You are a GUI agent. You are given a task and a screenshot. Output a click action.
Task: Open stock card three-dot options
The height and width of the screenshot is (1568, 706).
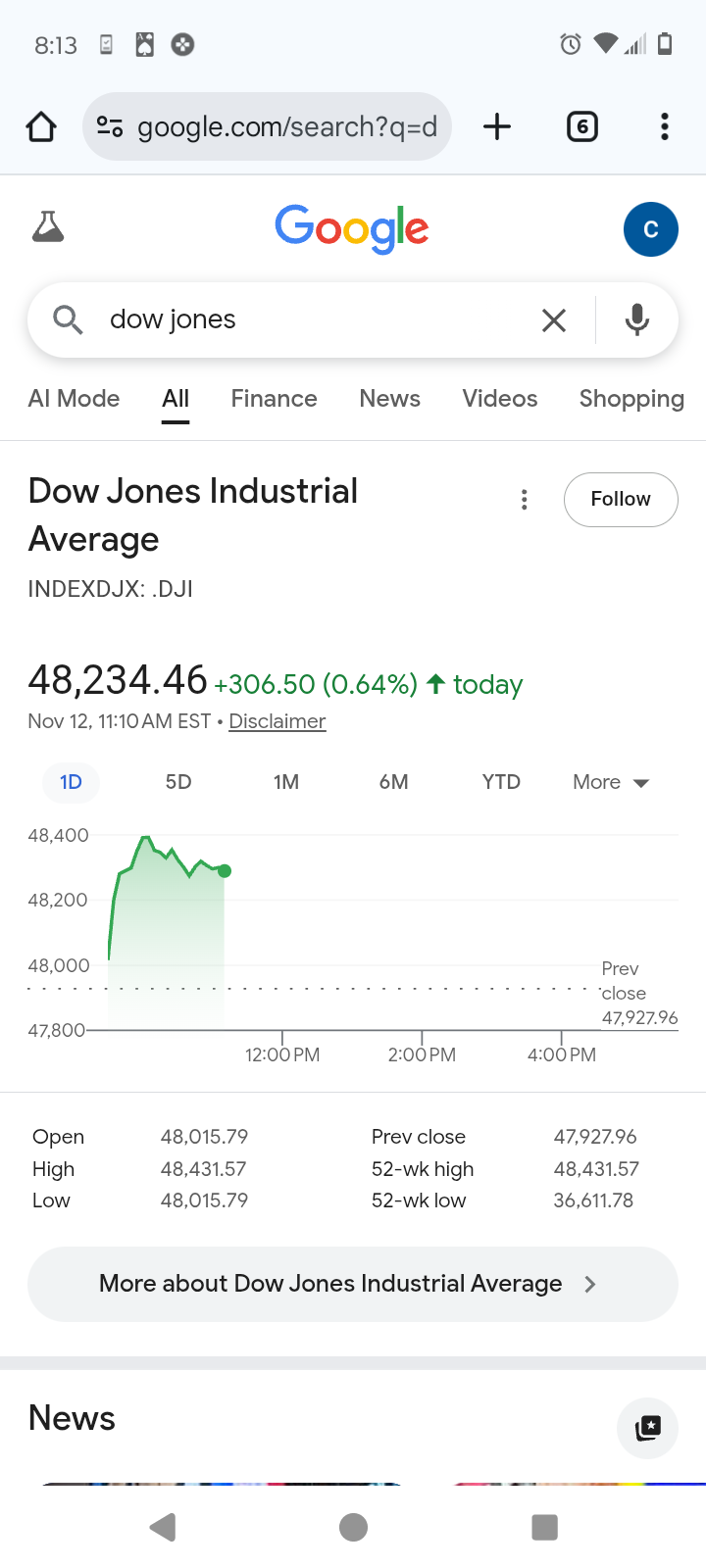point(525,500)
